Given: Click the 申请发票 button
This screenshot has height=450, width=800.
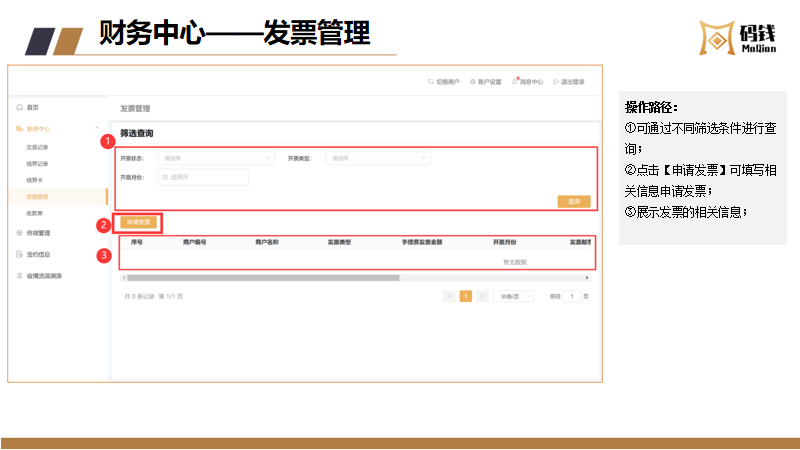Looking at the screenshot, I should coord(138,222).
